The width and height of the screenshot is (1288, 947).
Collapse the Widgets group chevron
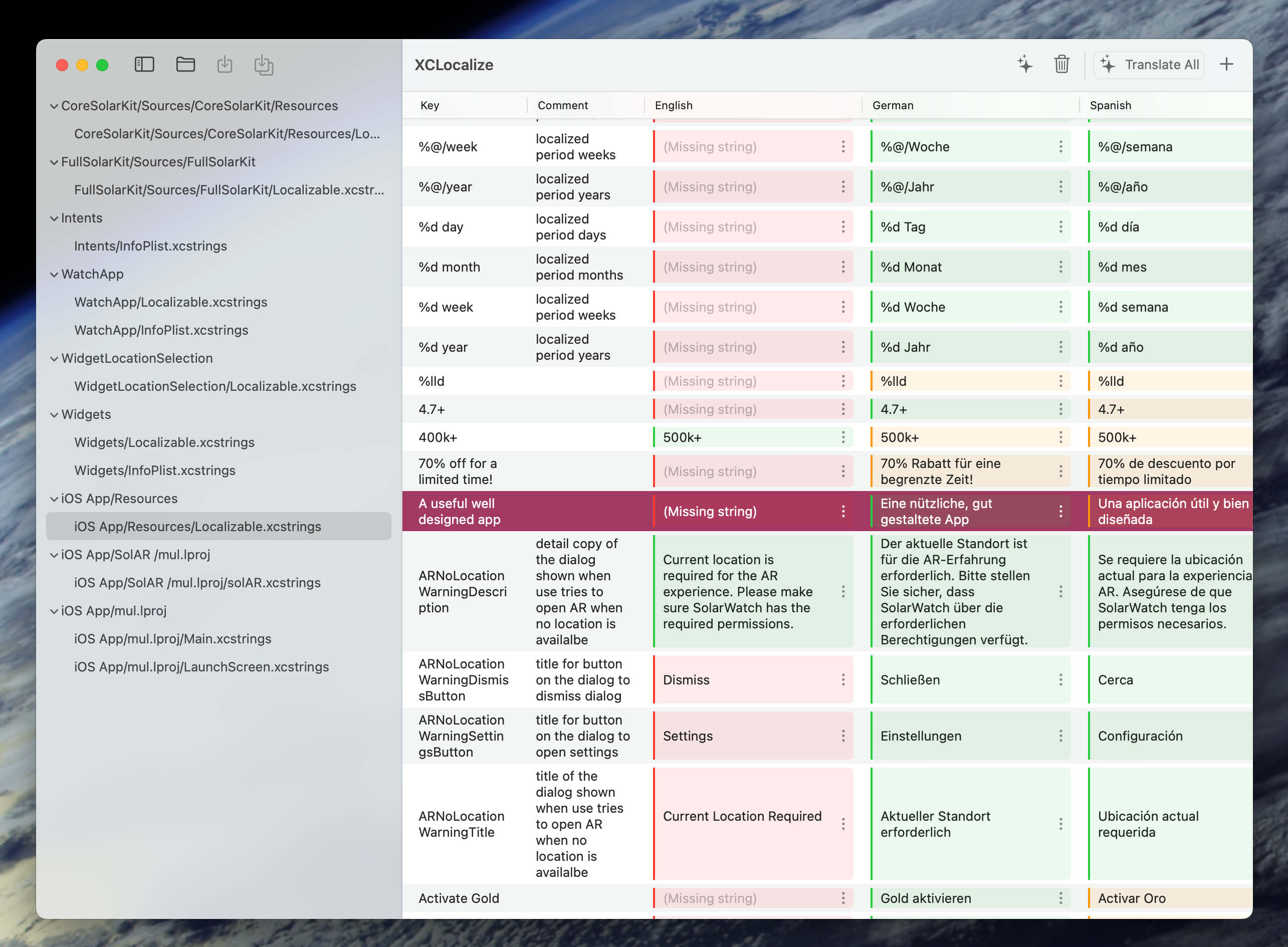click(x=54, y=415)
